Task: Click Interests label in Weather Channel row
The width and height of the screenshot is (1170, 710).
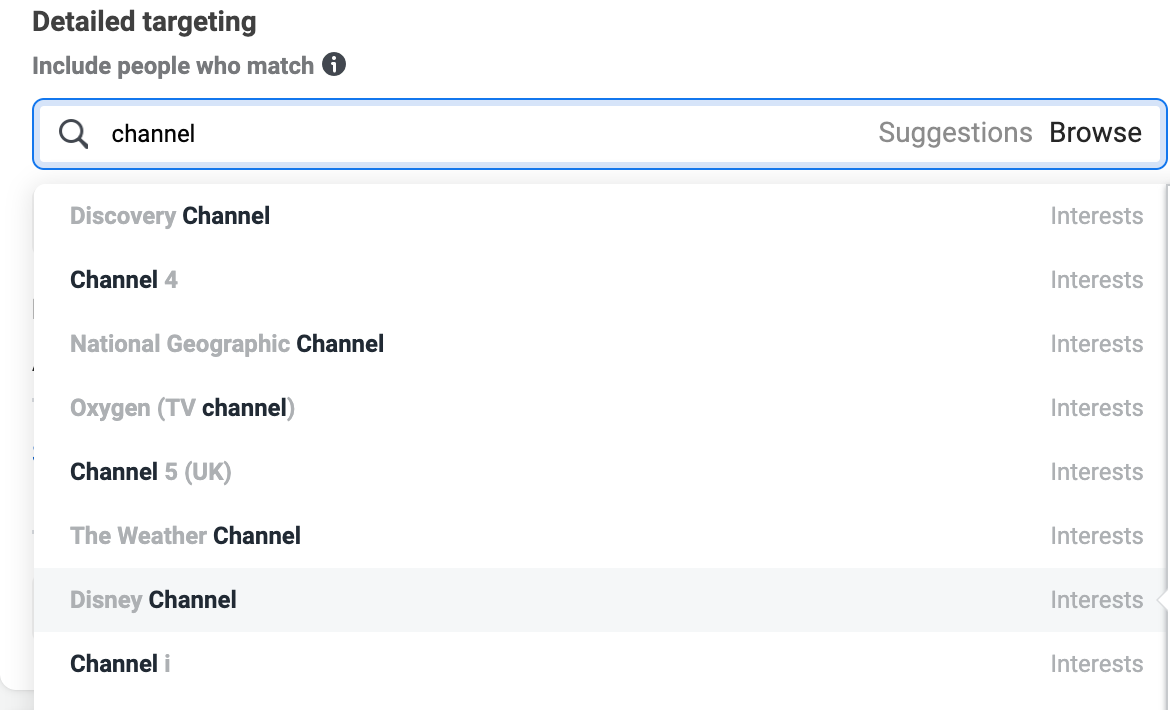Action: click(x=1096, y=535)
